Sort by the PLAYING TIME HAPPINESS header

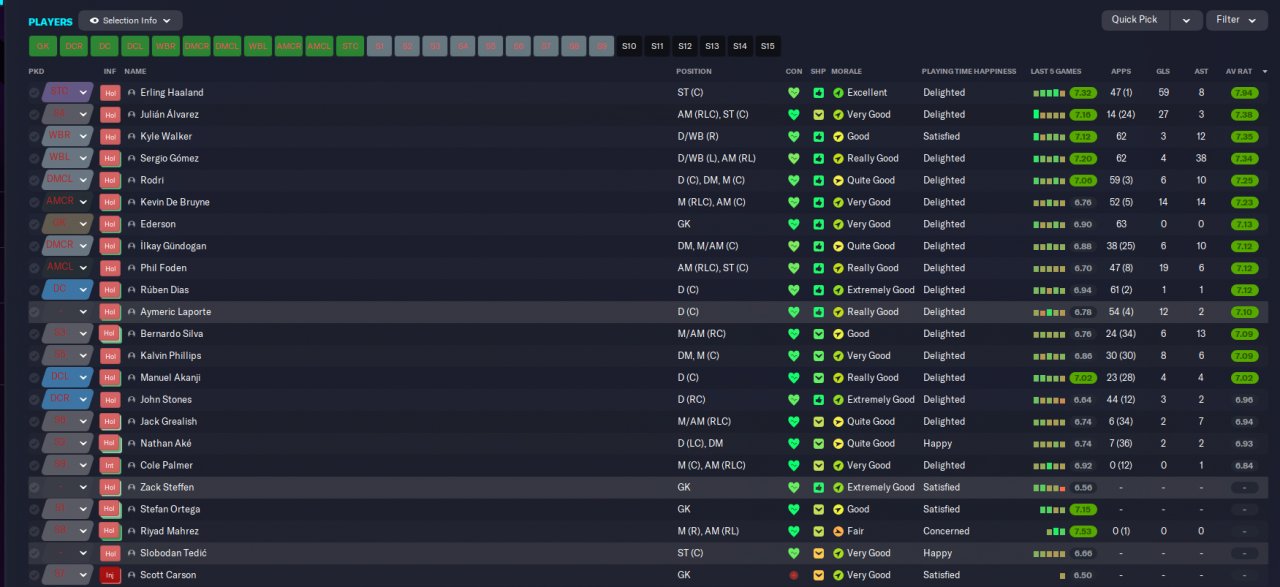click(968, 71)
